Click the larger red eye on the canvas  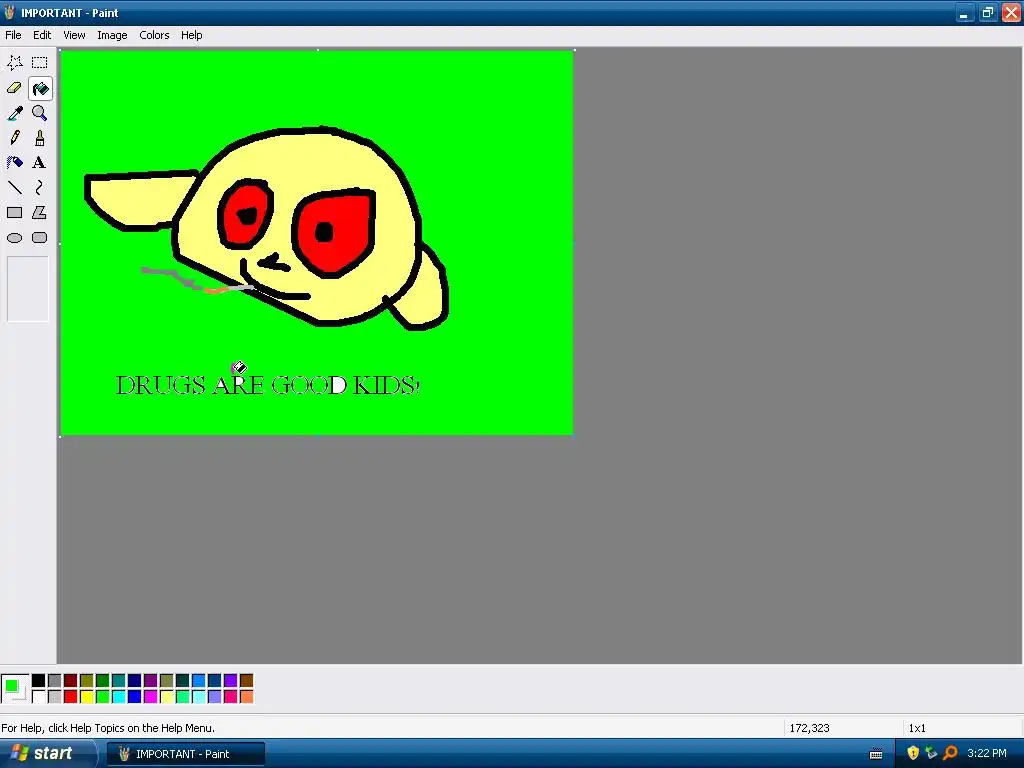[335, 231]
